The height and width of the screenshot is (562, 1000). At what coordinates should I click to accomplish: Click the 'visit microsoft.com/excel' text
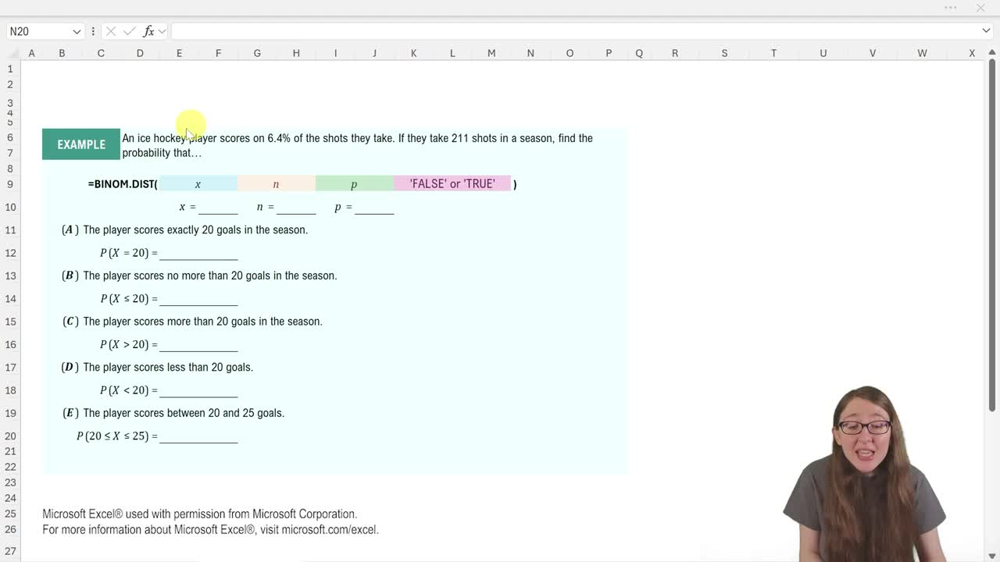[x=319, y=529]
